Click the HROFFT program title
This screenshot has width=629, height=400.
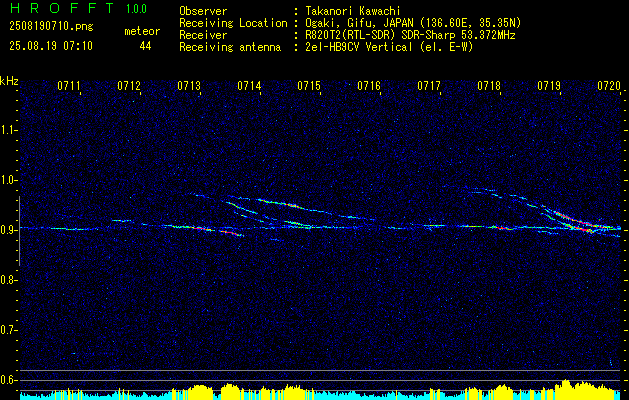61,8
